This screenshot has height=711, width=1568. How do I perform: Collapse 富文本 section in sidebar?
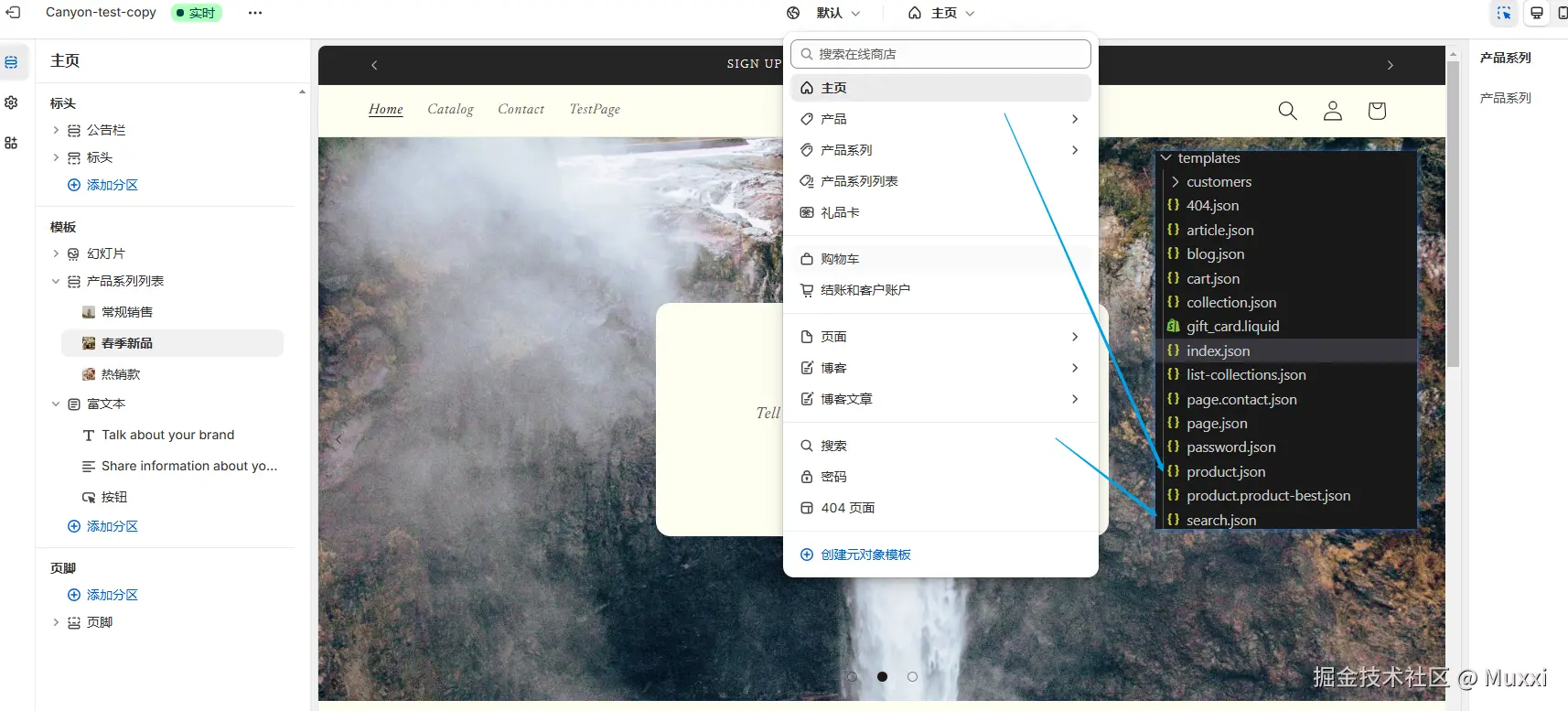(x=56, y=404)
